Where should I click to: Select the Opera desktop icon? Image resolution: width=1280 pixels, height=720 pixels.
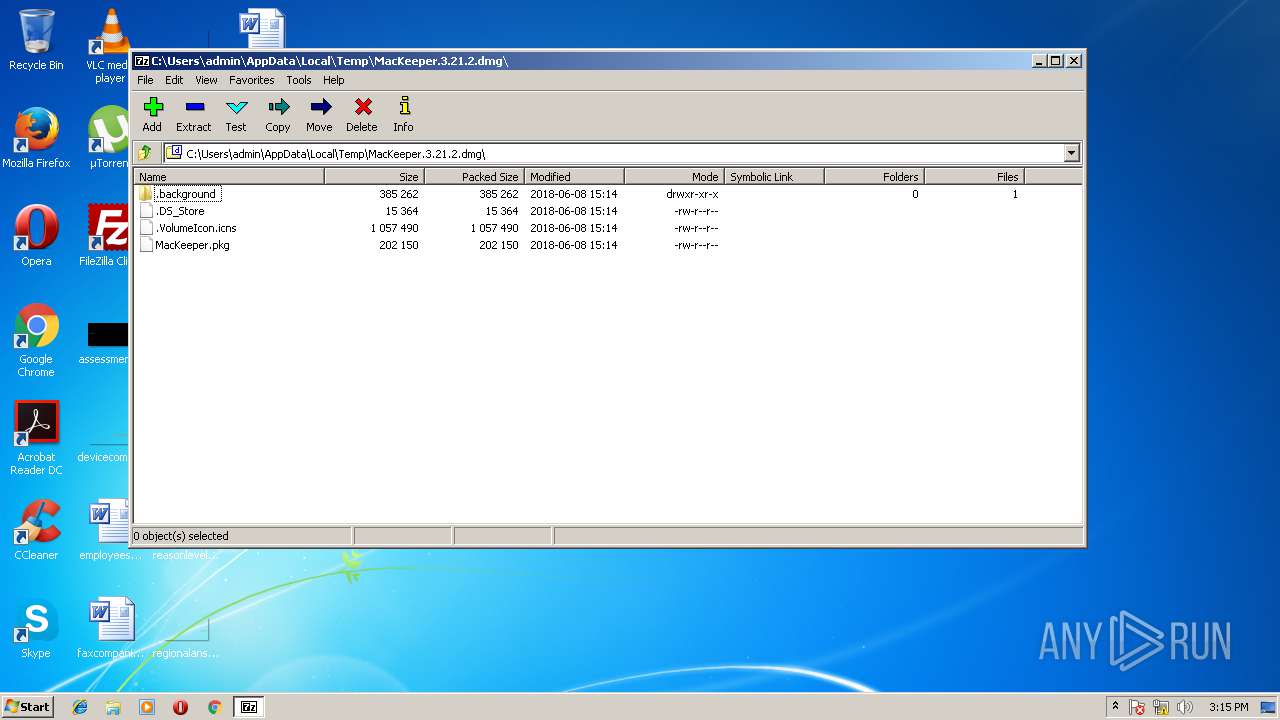pos(36,236)
